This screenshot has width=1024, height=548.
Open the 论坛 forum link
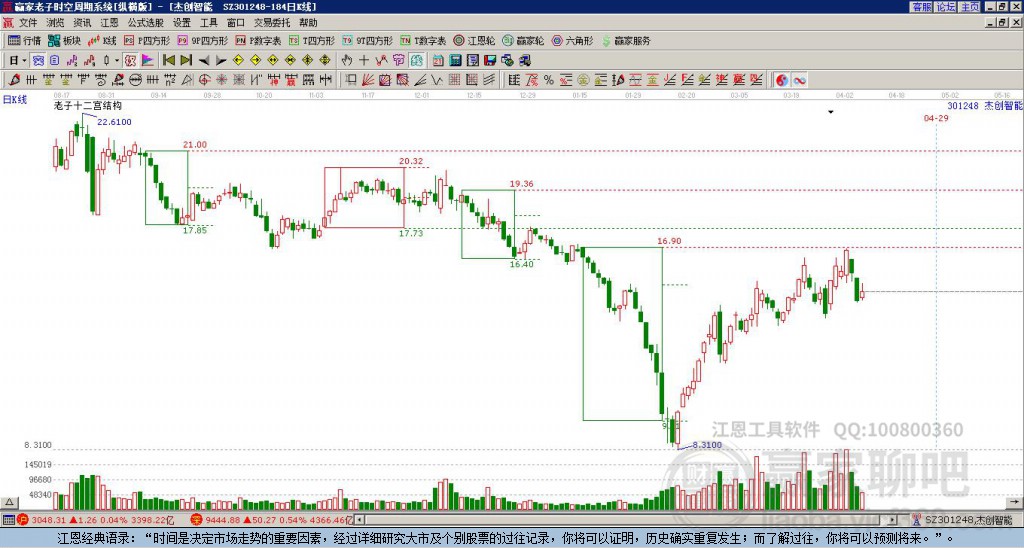coord(946,7)
